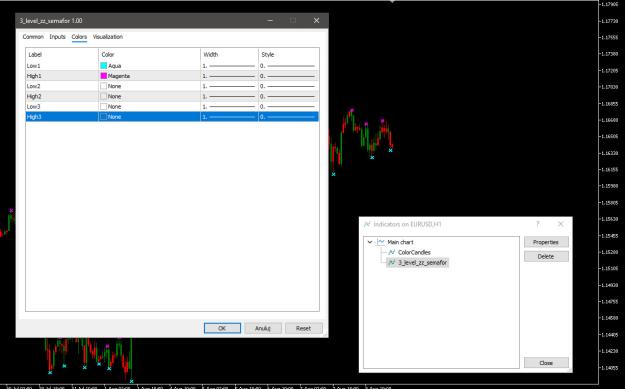The width and height of the screenshot is (625, 389).
Task: Click the Reset button
Action: pyautogui.click(x=303, y=328)
